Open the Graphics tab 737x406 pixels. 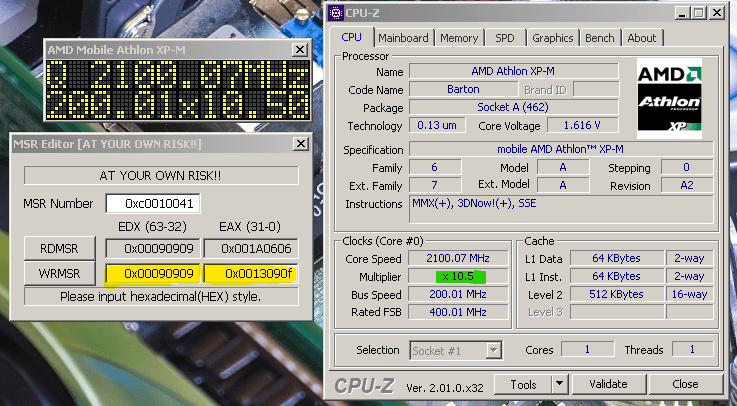click(x=553, y=38)
